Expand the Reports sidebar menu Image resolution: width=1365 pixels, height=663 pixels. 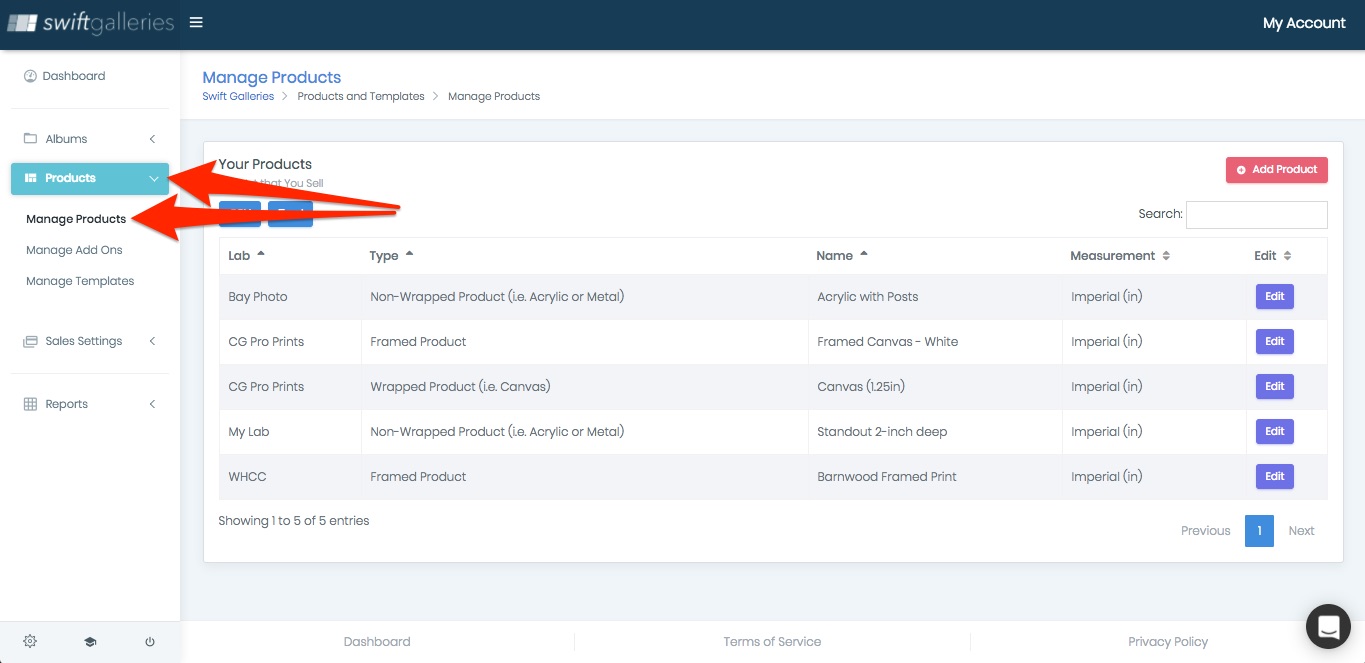tap(90, 404)
